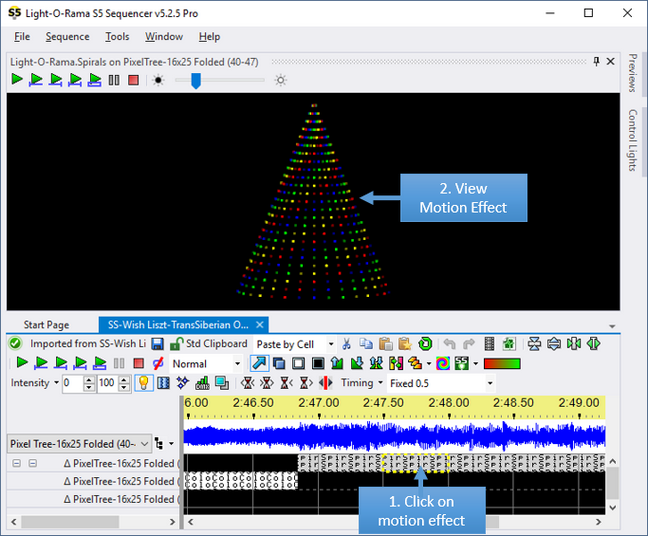Image resolution: width=648 pixels, height=536 pixels.
Task: Click the pin icon of preview panel
Action: tap(596, 62)
